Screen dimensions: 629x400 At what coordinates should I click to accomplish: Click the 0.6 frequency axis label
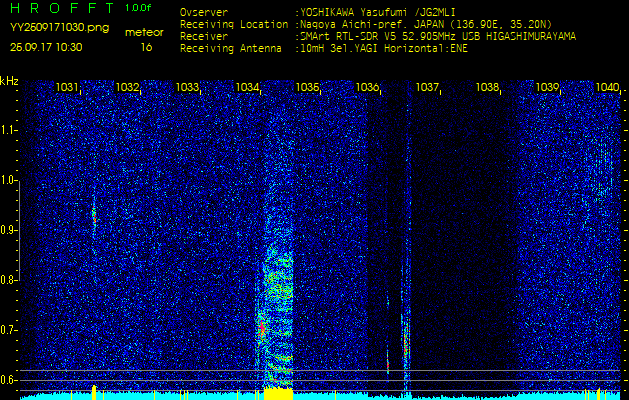7,380
